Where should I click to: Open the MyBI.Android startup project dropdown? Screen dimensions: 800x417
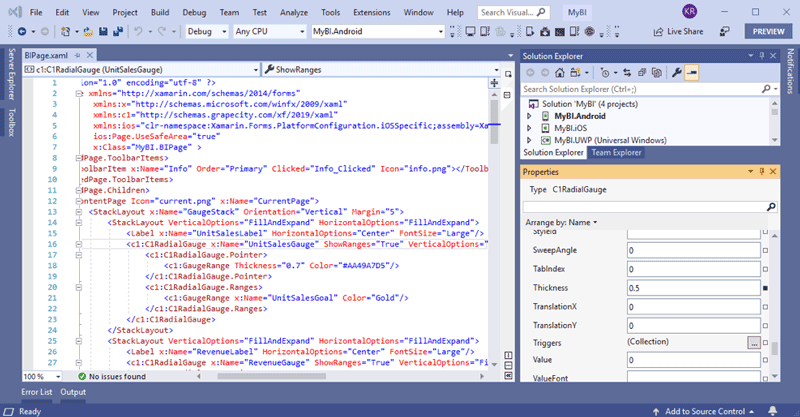pyautogui.click(x=378, y=32)
